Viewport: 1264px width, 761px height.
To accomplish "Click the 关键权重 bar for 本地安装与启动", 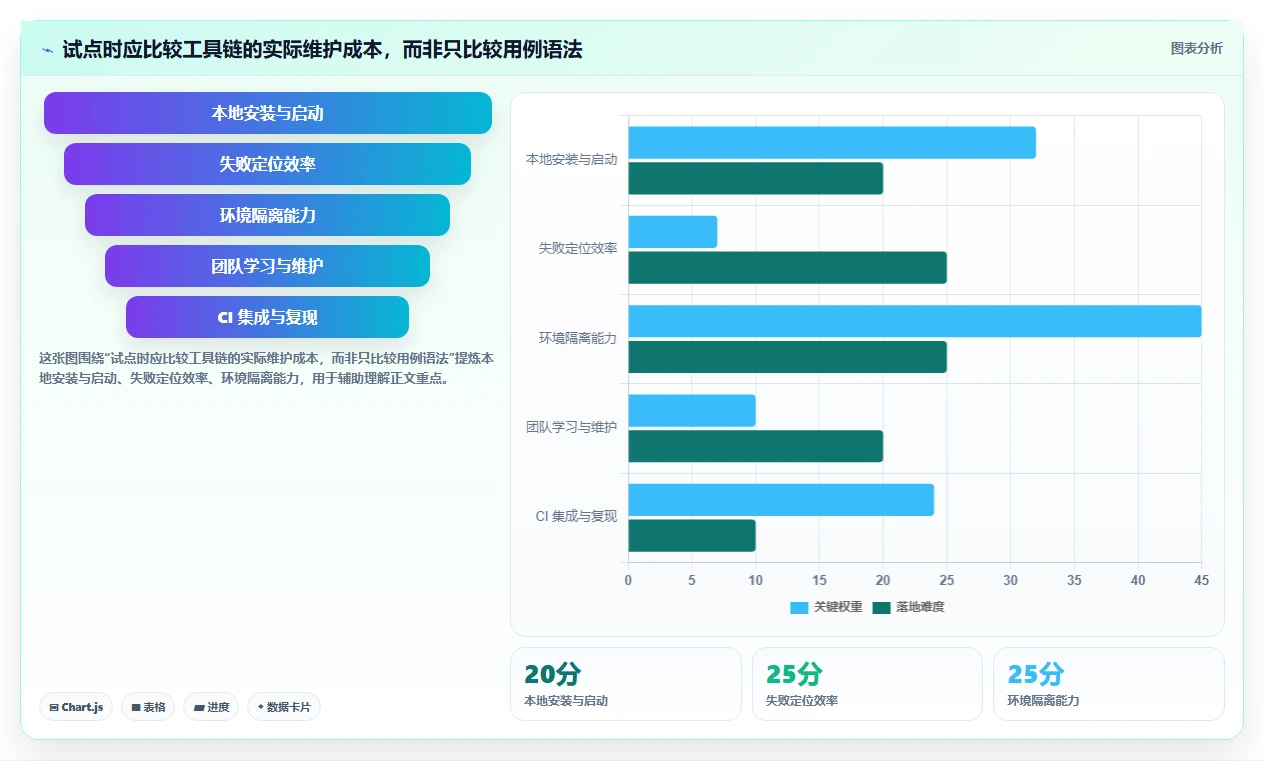I will click(x=832, y=142).
